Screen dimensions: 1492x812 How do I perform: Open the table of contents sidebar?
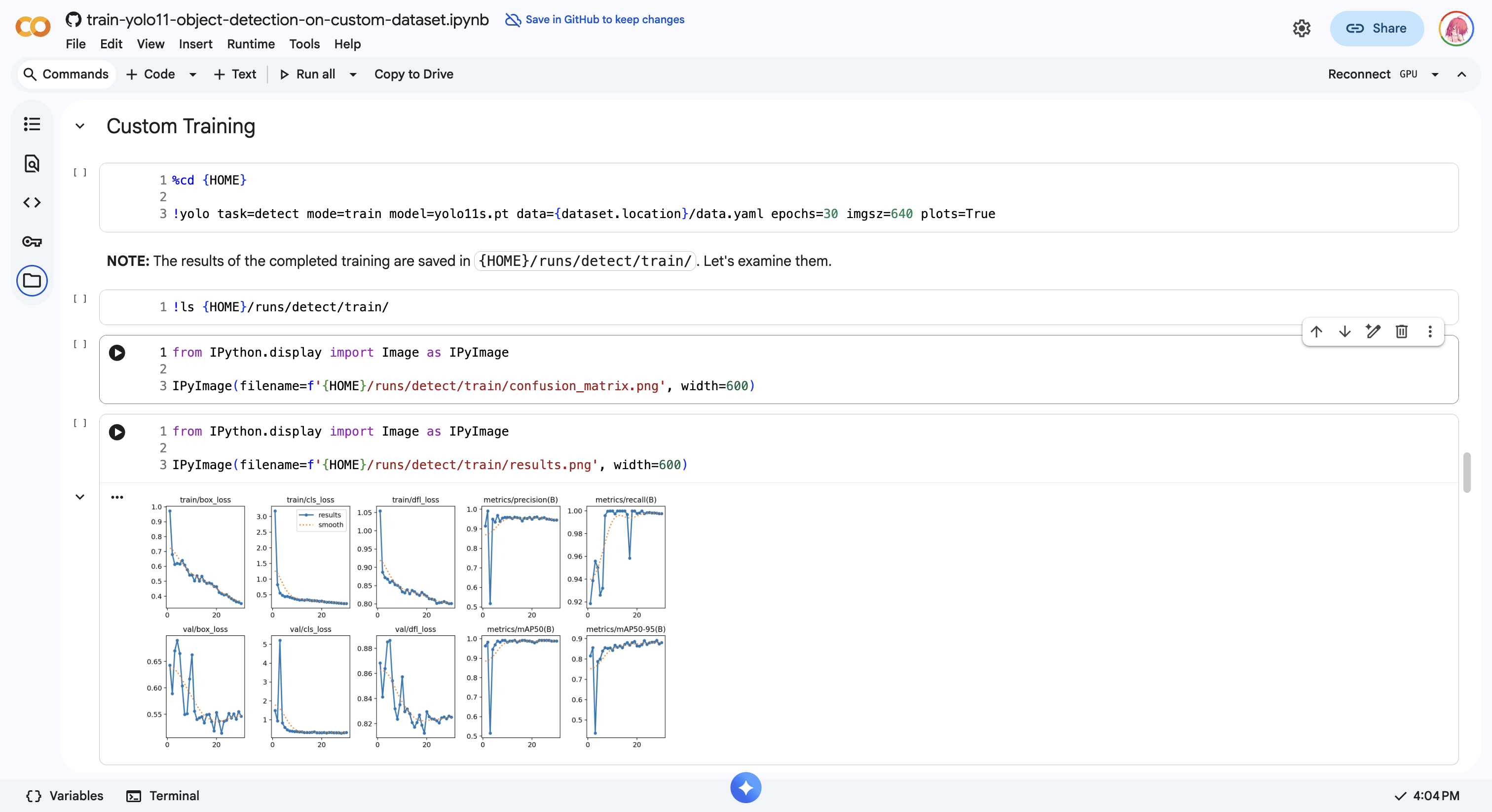coord(32,124)
